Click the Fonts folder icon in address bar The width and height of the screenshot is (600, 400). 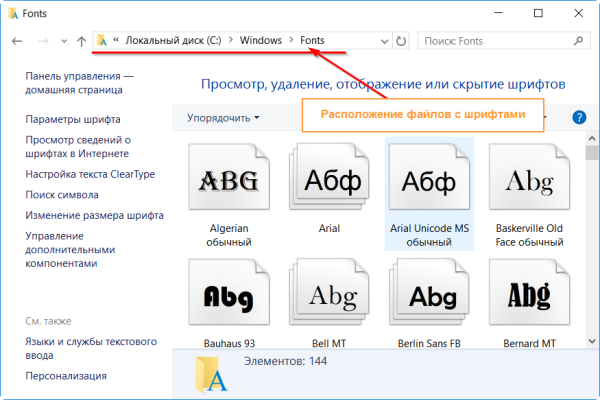click(x=102, y=40)
